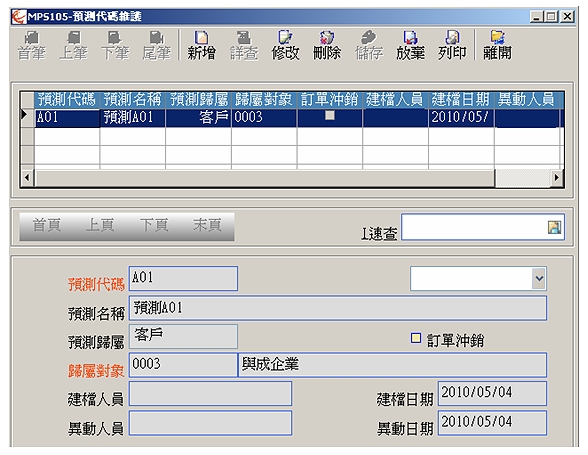588x455 pixels.
Task: Toggle 訂單沖銷 checkbox in grid row A01
Action: (x=330, y=115)
